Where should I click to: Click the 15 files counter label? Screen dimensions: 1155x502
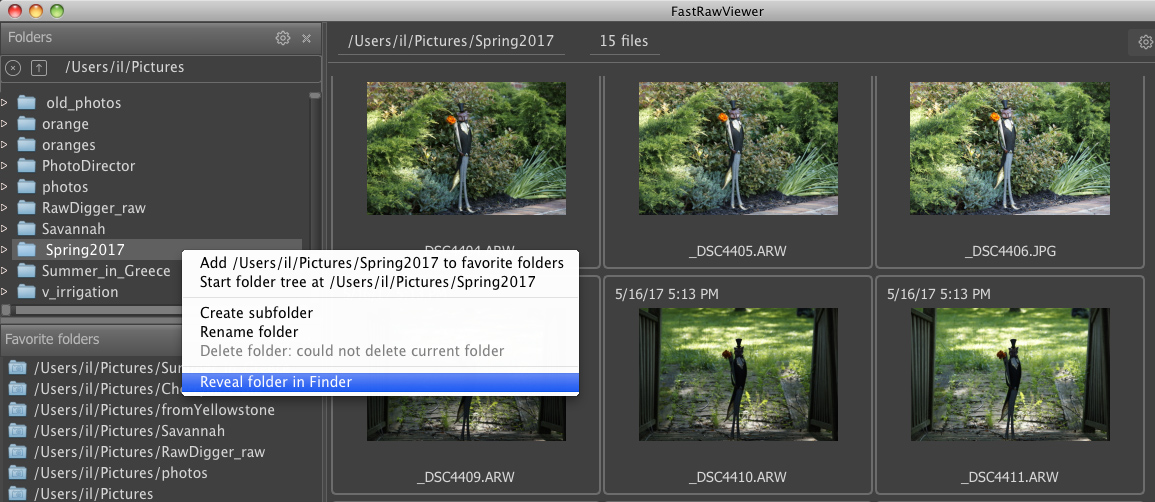(623, 42)
